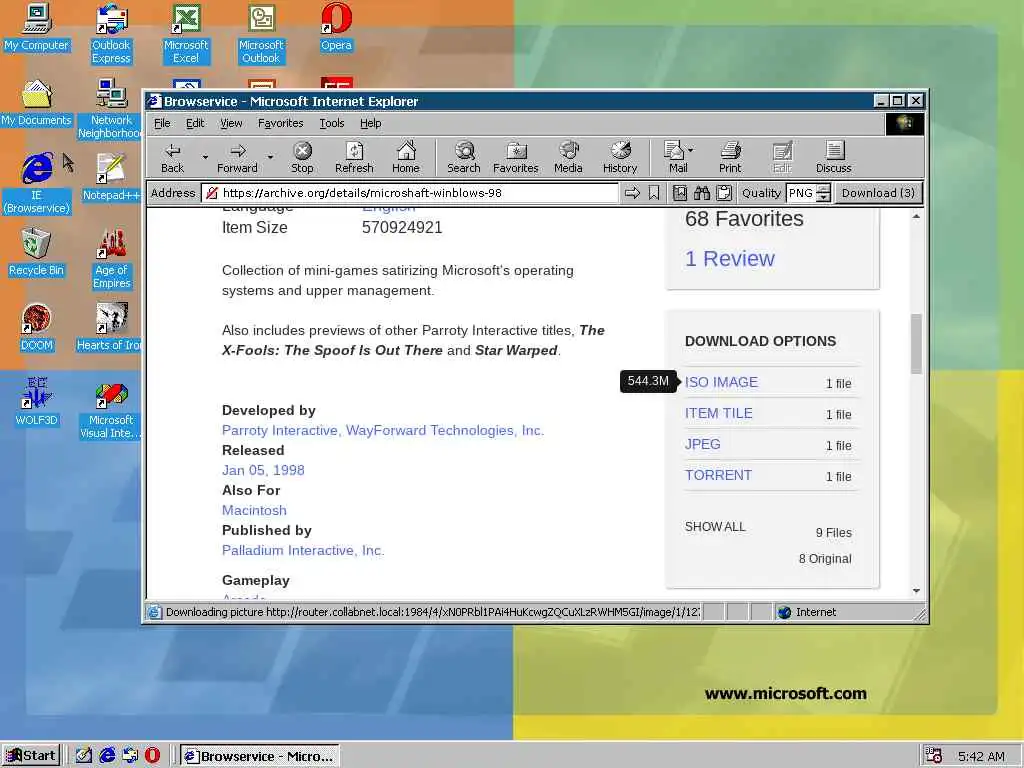Select Microsoft Outlook desktop icon
This screenshot has width=1024, height=768.
pos(261,34)
